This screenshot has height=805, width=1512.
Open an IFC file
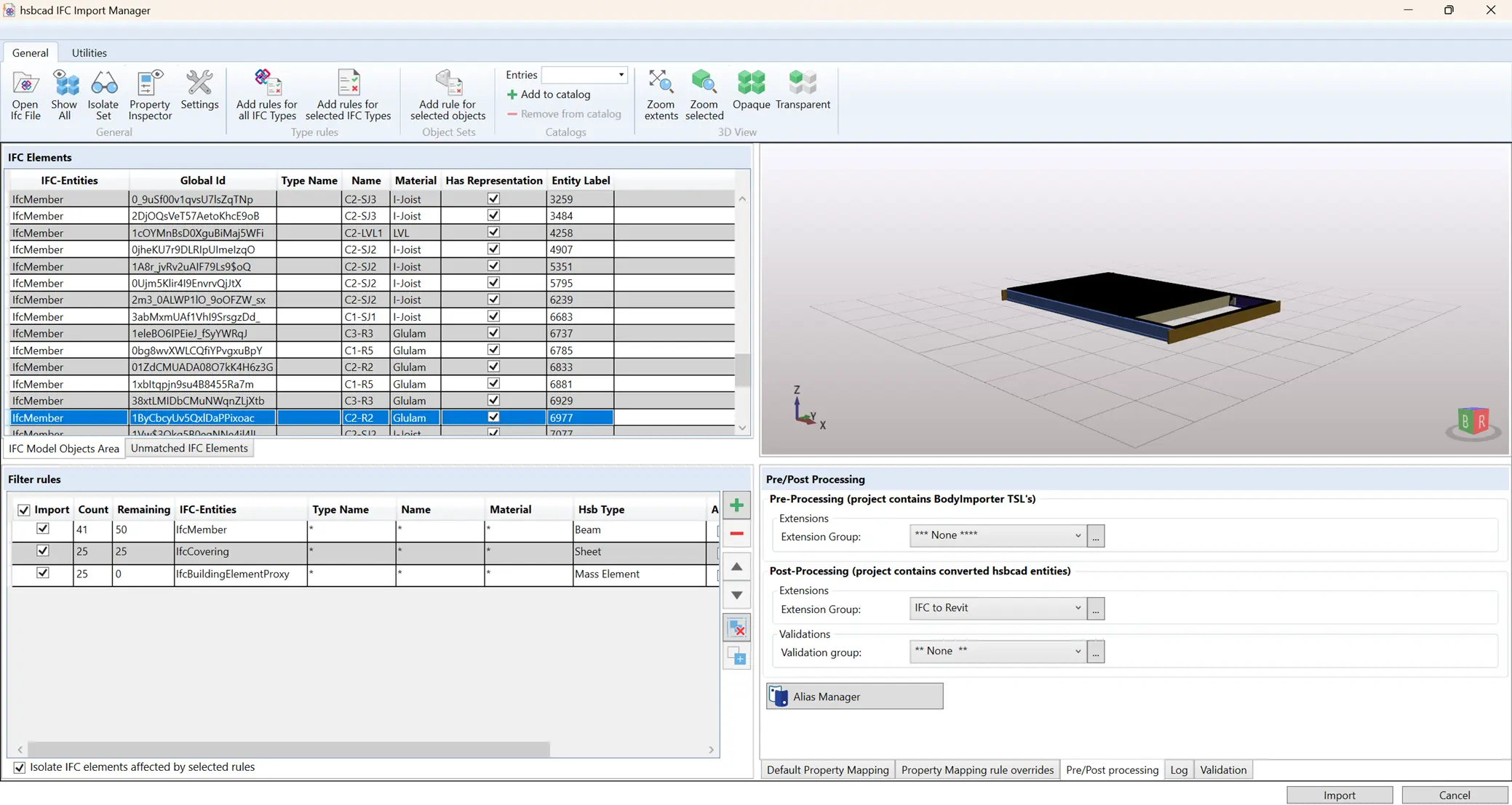click(25, 95)
